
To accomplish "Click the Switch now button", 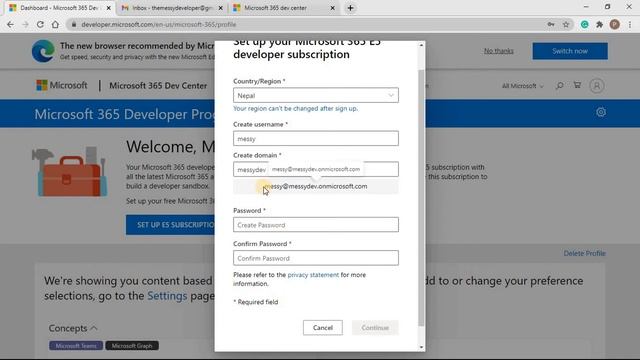I will click(x=570, y=51).
